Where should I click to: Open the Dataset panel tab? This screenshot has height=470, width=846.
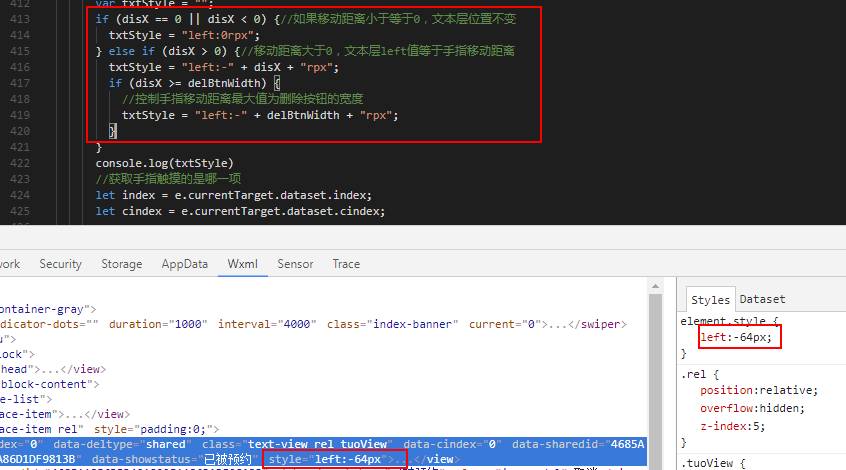pos(762,299)
